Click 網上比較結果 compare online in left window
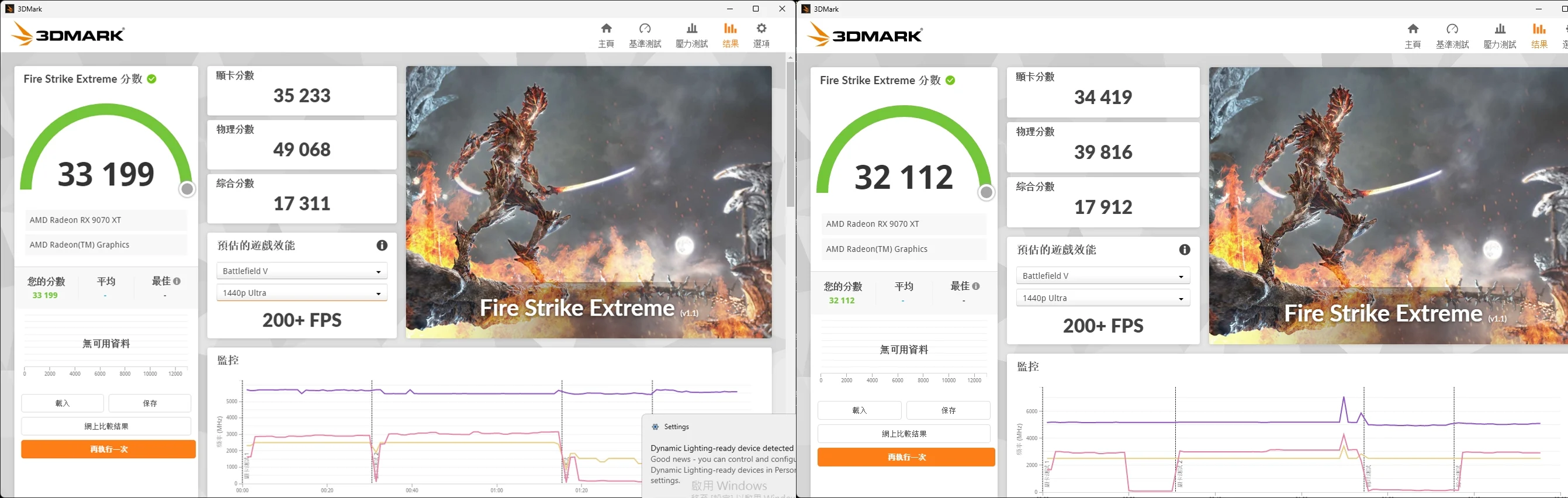Viewport: 1568px width, 498px height. [x=106, y=426]
